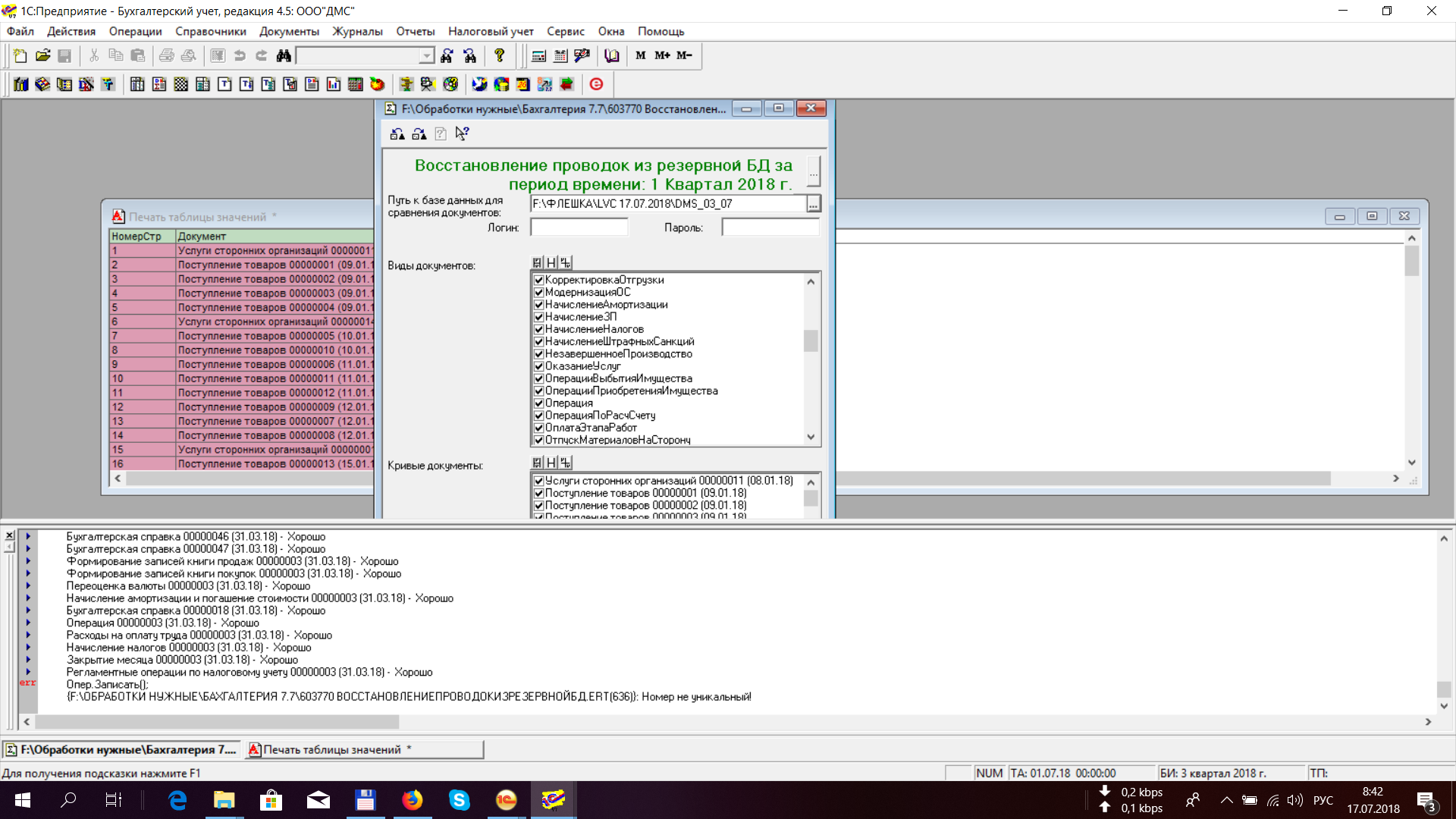Open the Windows Start menu
Viewport: 1456px width, 819px height.
click(x=23, y=800)
